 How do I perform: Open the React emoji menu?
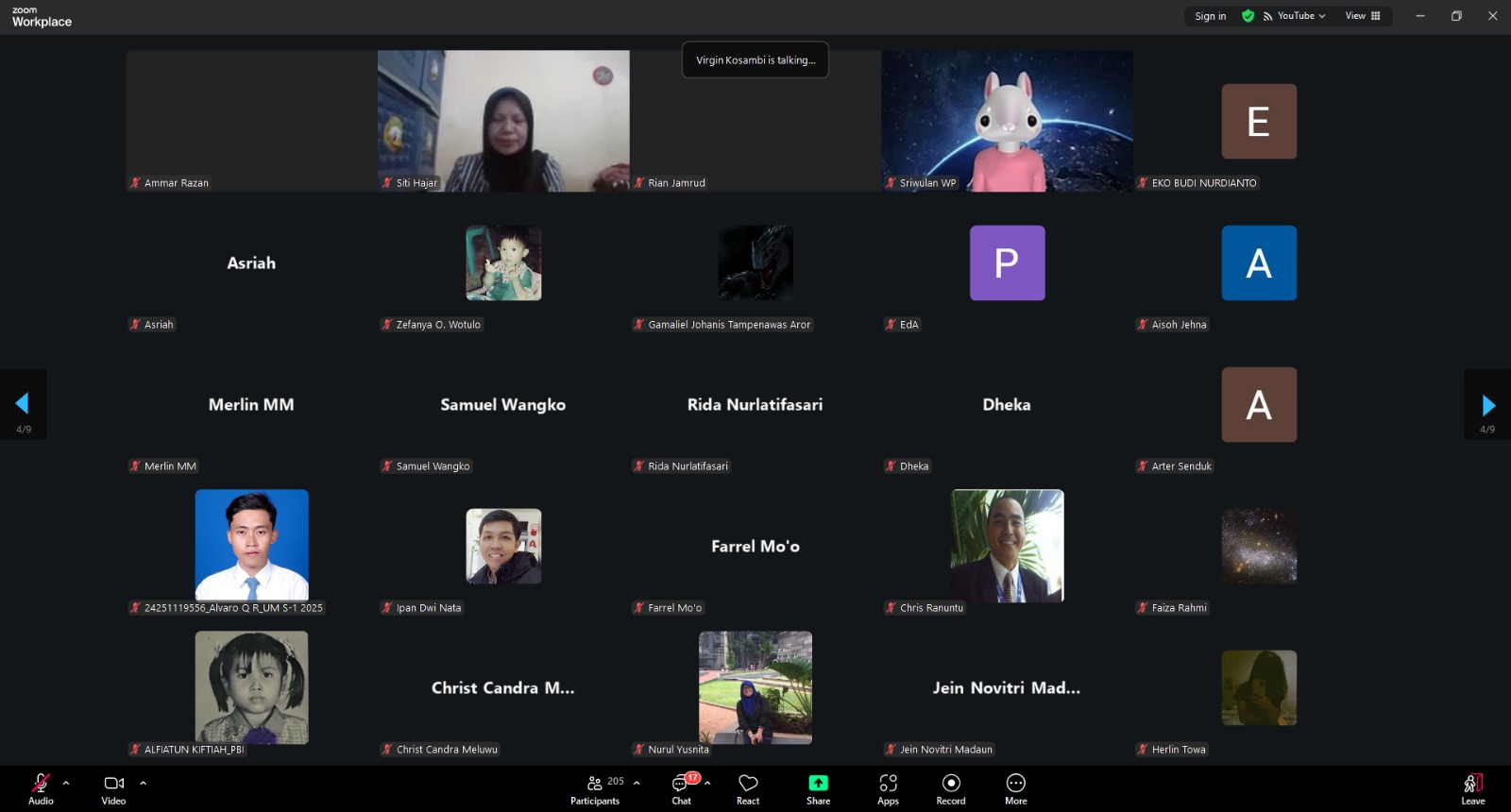[748, 788]
